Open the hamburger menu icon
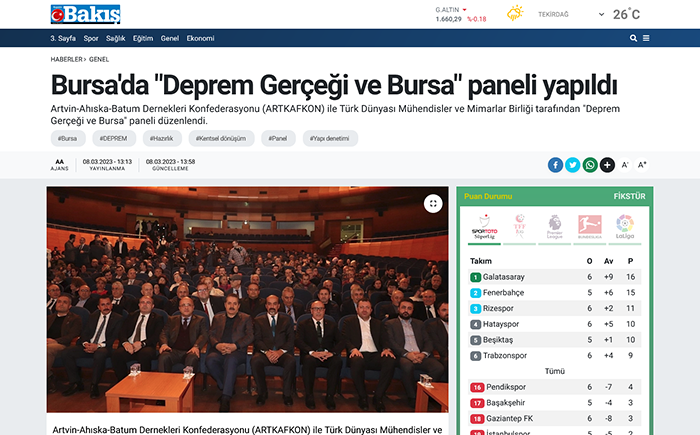This screenshot has width=700, height=435. point(646,38)
